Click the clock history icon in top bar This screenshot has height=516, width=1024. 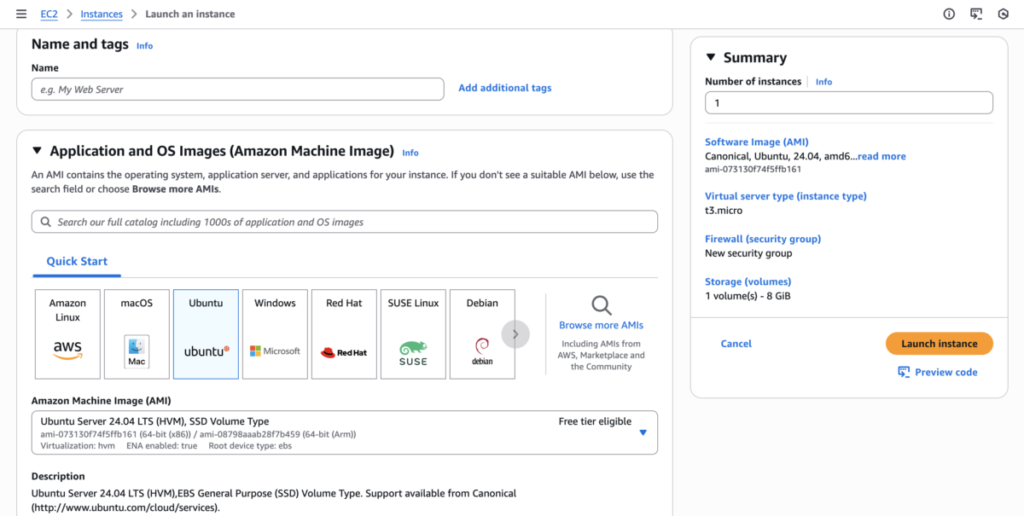[1003, 14]
